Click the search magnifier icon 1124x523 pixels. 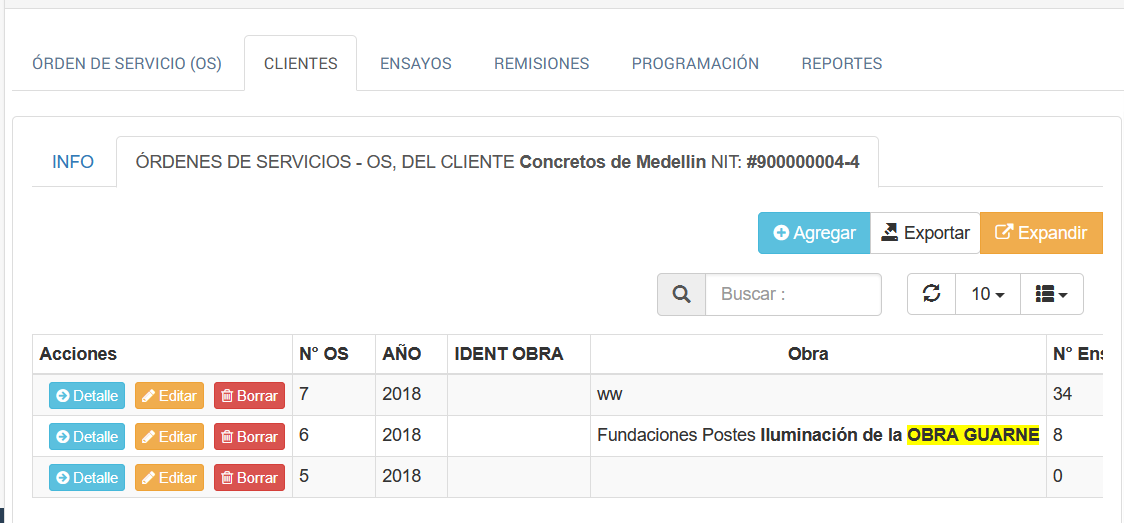[x=682, y=294]
